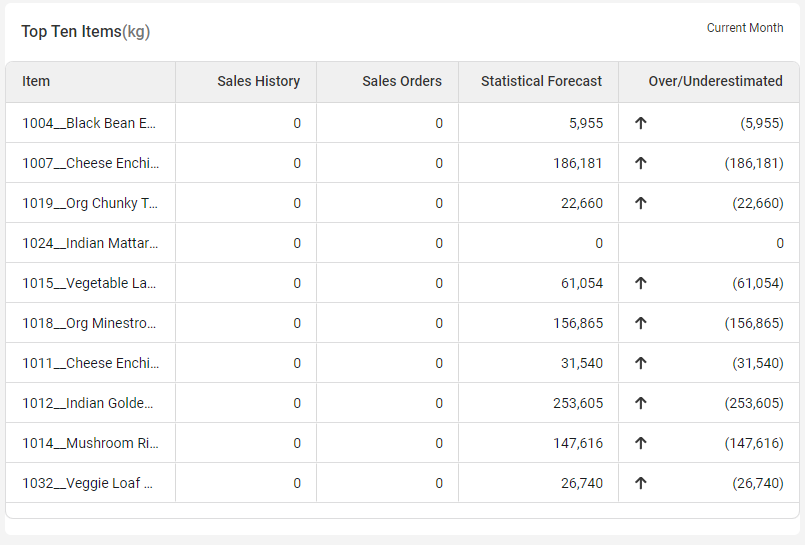Click the 1032__Veggie Loaf item cell
The height and width of the screenshot is (545, 805).
point(90,483)
